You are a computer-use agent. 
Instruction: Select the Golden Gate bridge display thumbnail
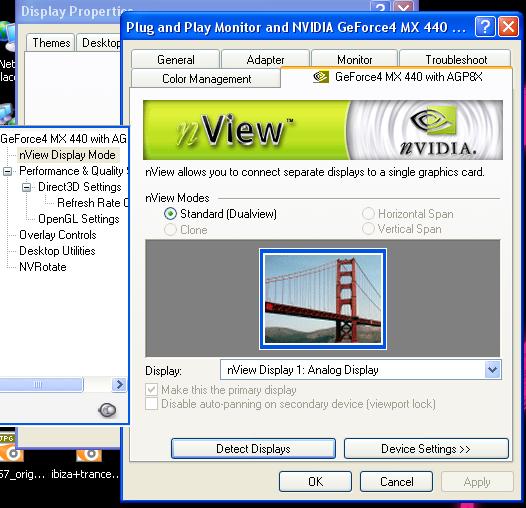pos(323,299)
